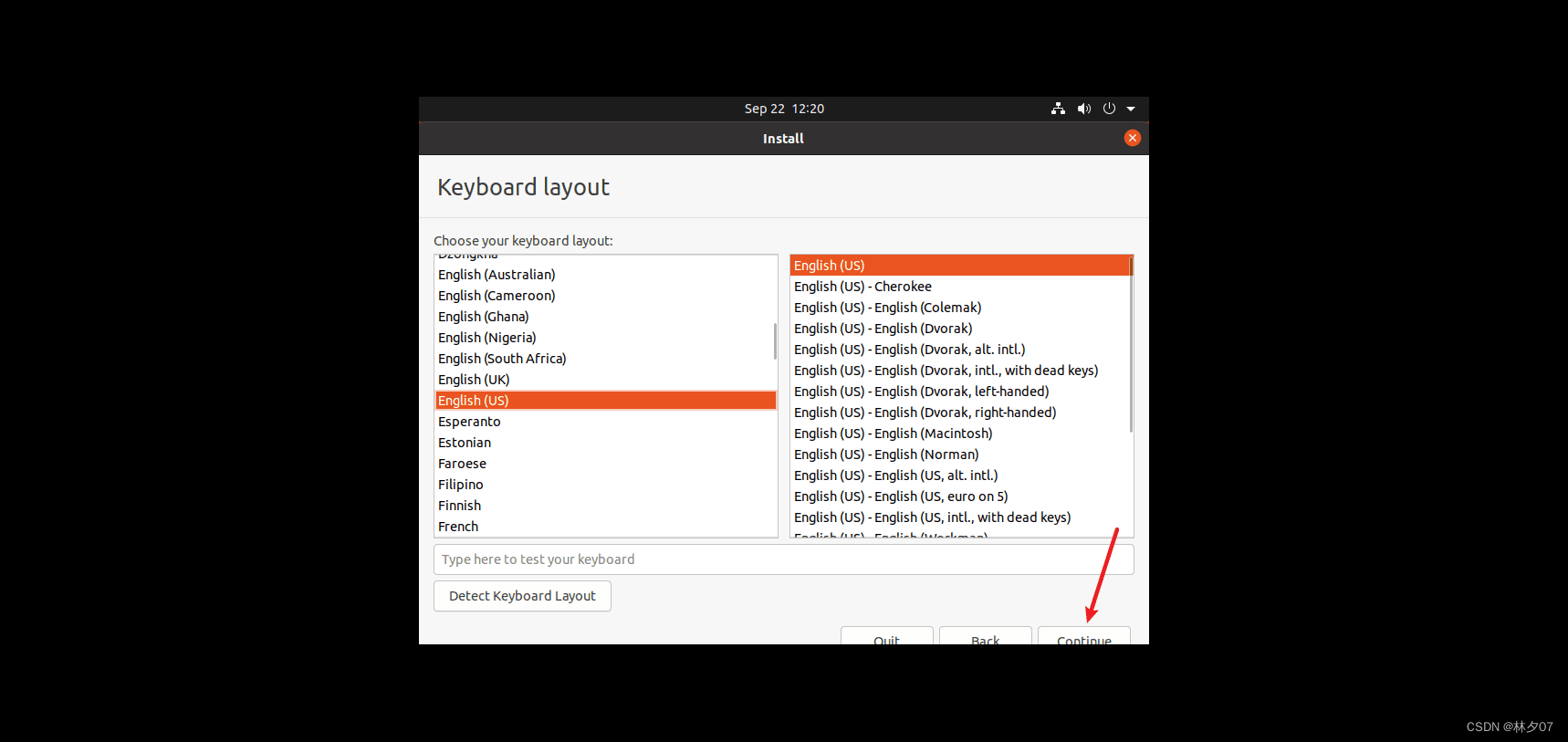Select English (Ghana) layout
1568x742 pixels.
[x=605, y=317]
